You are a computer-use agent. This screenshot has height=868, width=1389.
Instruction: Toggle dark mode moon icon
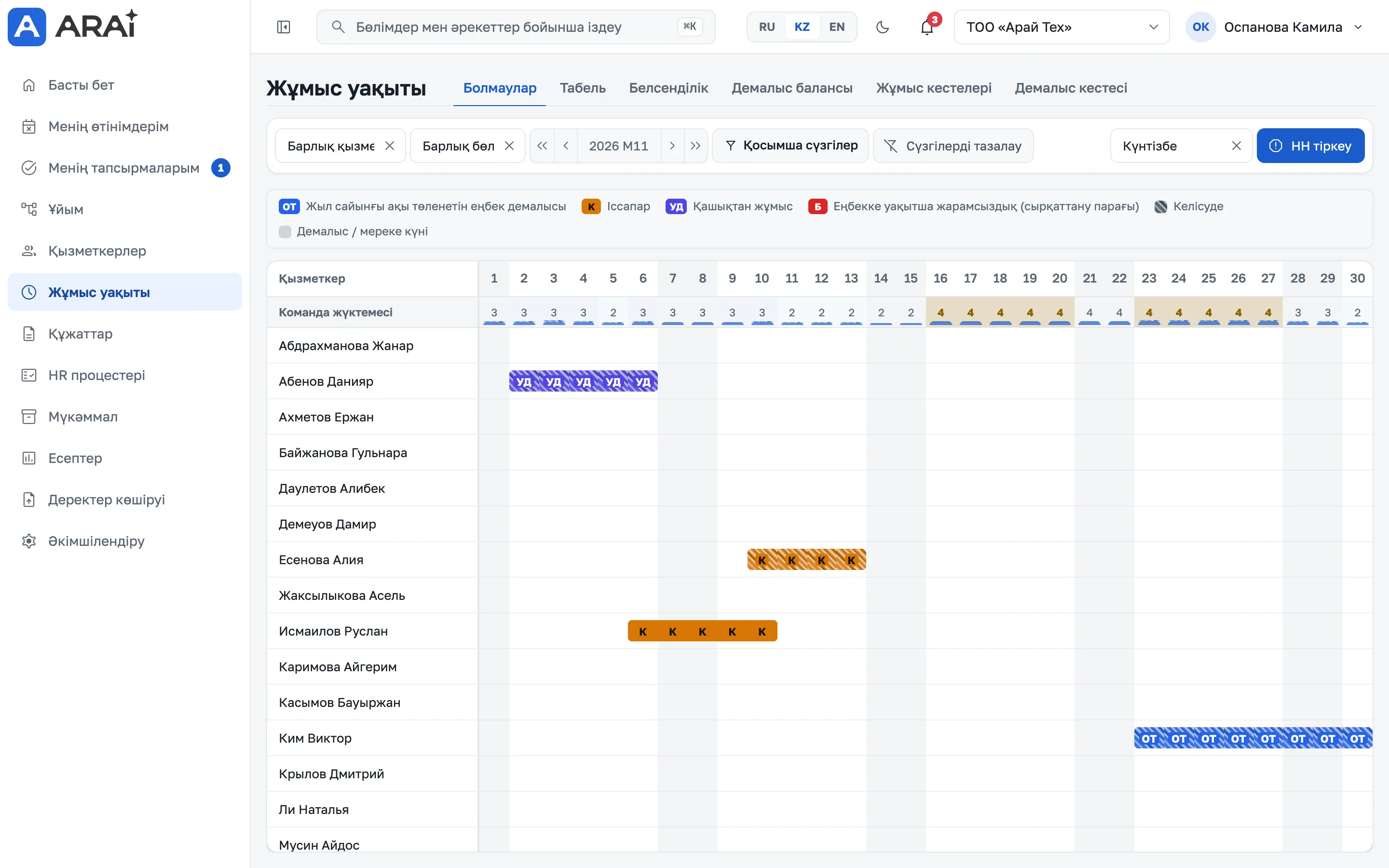point(882,27)
